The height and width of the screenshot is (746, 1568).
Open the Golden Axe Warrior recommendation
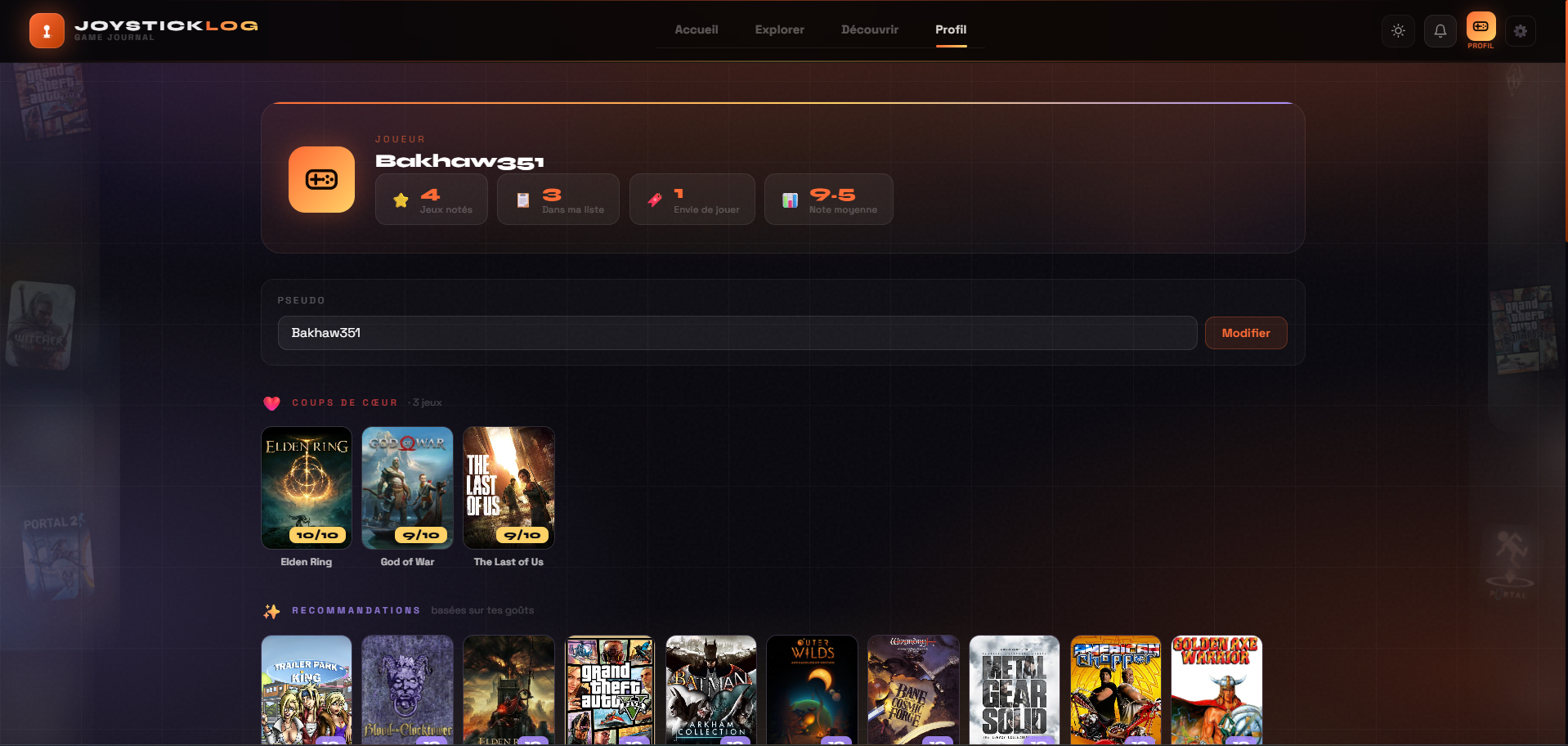click(x=1217, y=690)
